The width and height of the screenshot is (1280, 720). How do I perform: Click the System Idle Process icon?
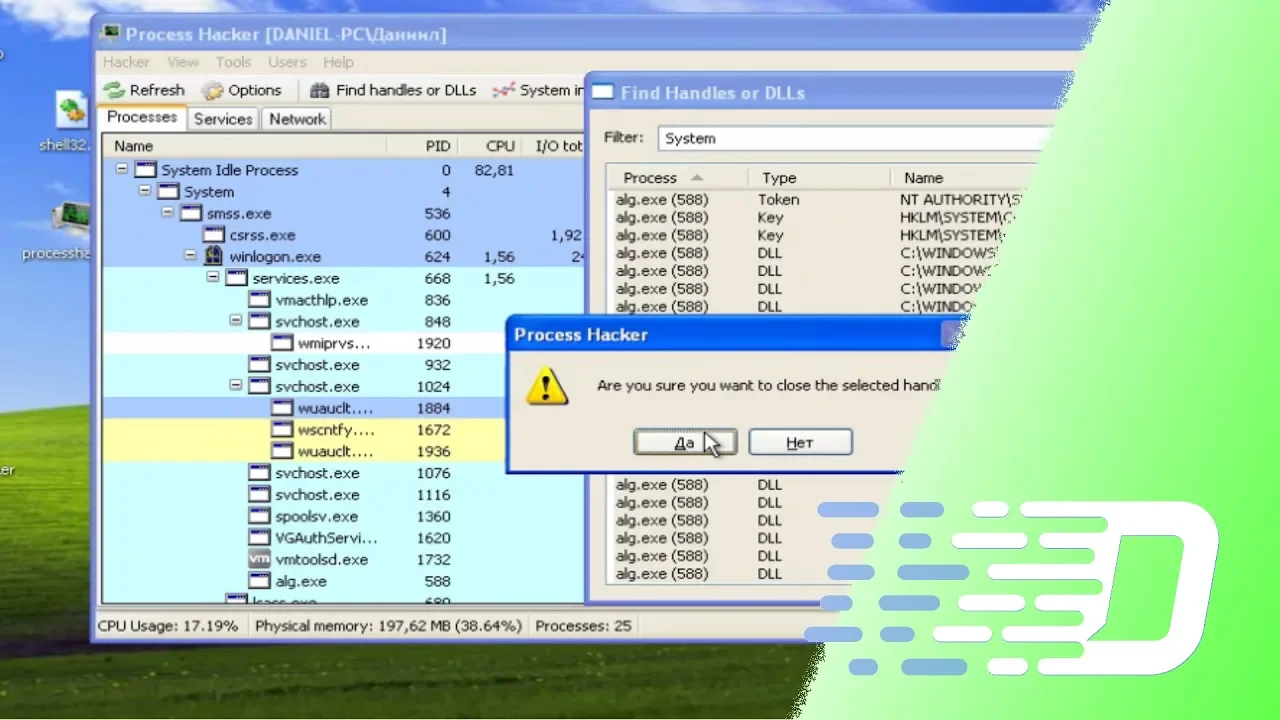pos(146,170)
